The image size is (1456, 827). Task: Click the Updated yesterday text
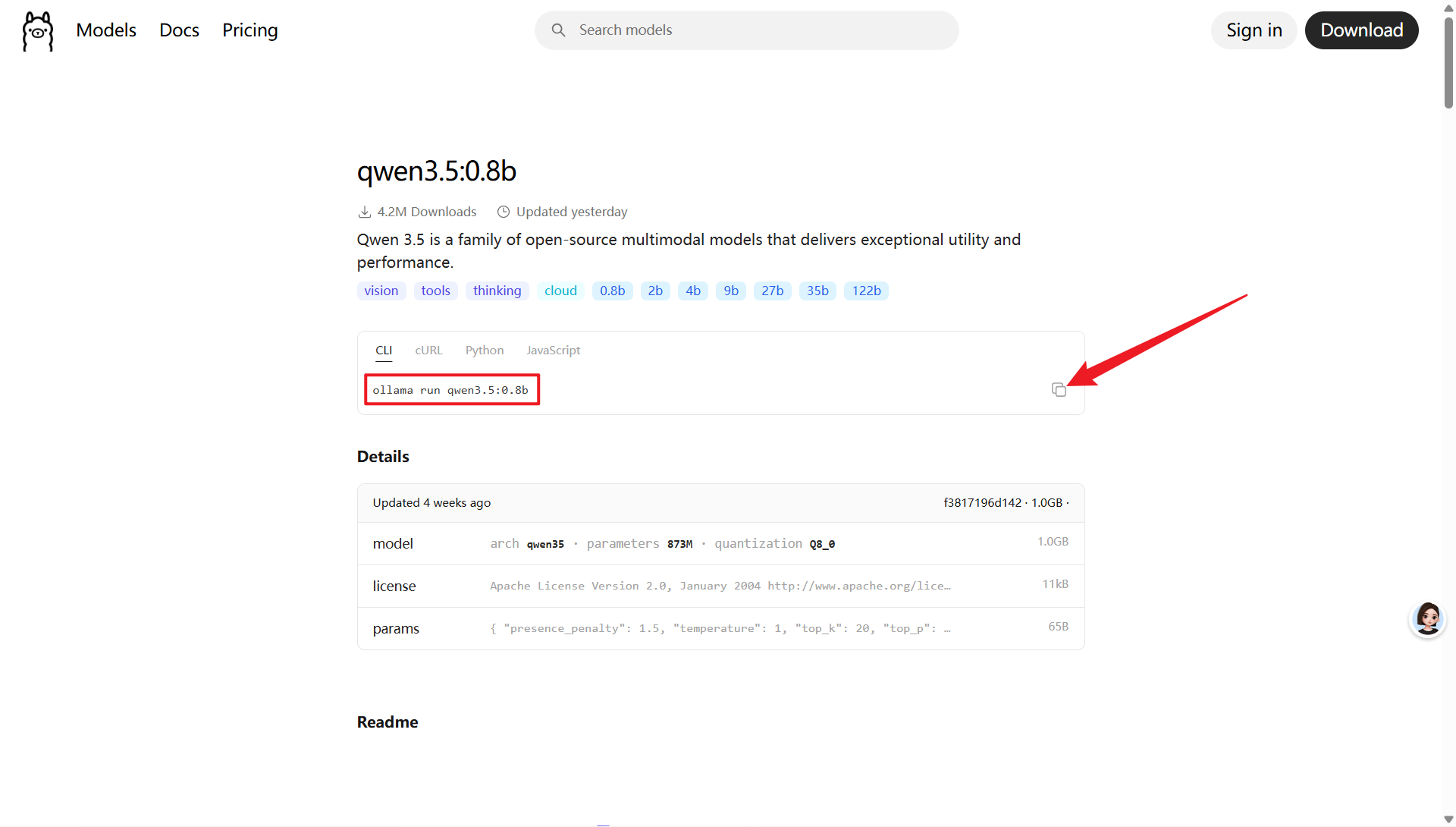coord(572,212)
